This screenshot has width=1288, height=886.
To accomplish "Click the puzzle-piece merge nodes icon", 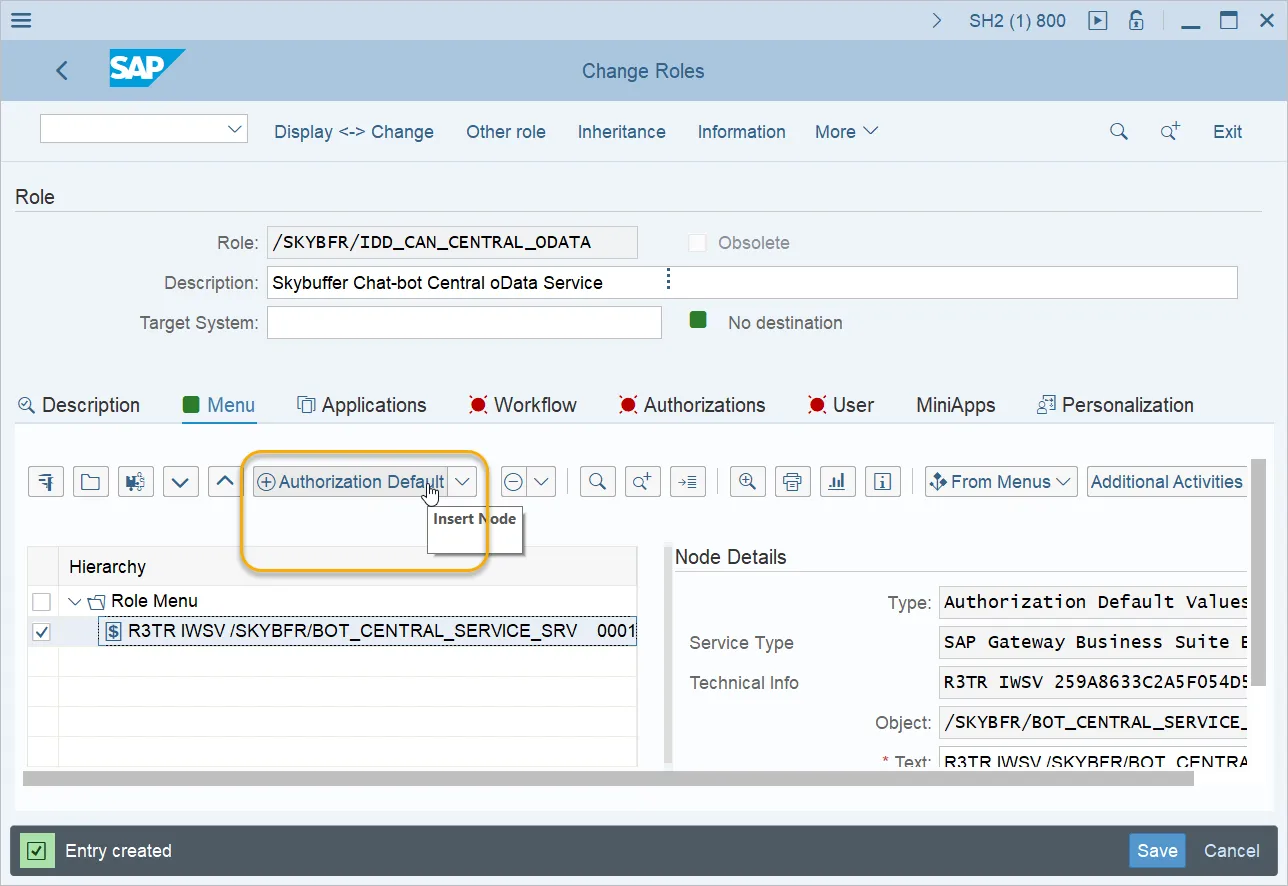I will point(135,482).
